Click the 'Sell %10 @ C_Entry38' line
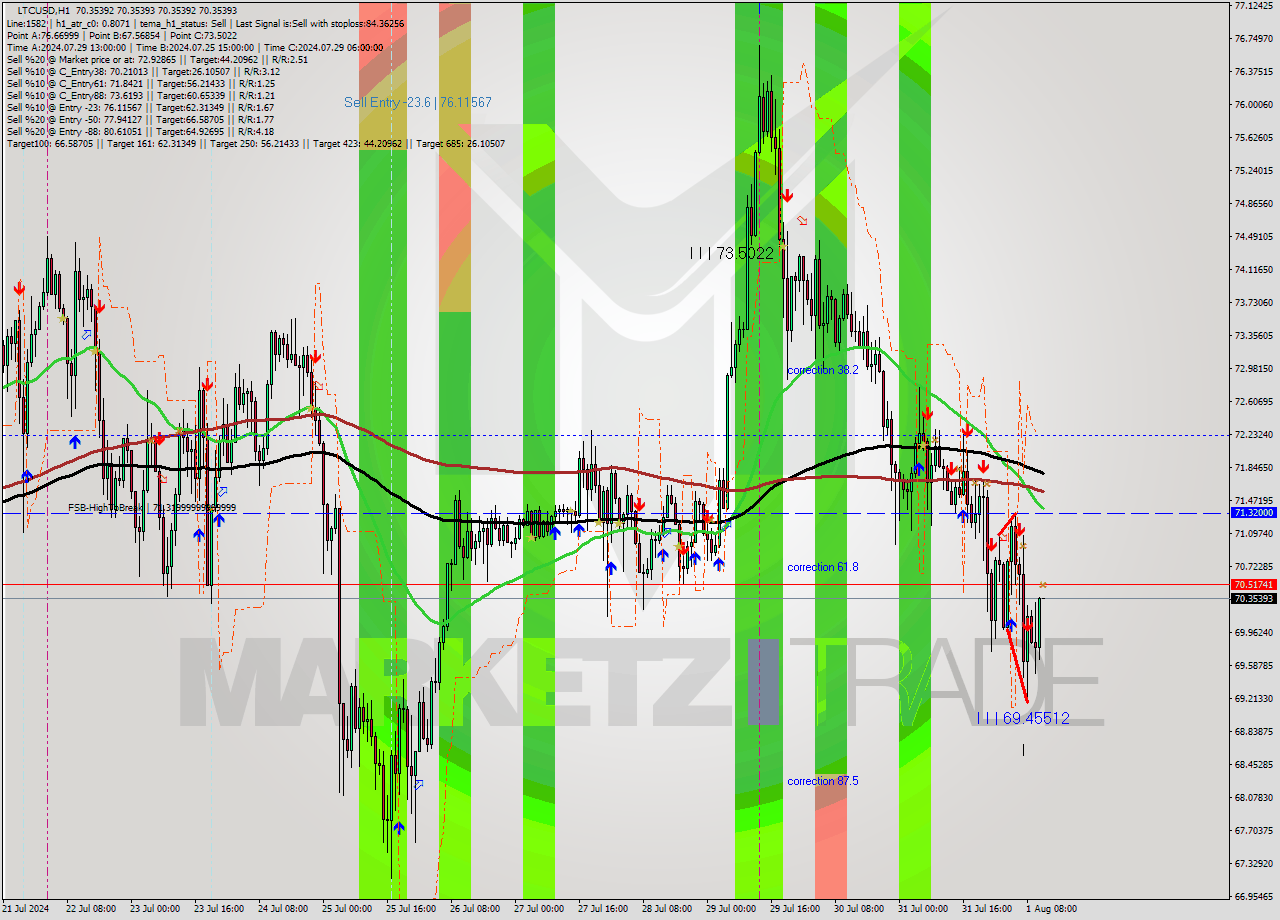Image resolution: width=1280 pixels, height=920 pixels. (143, 71)
